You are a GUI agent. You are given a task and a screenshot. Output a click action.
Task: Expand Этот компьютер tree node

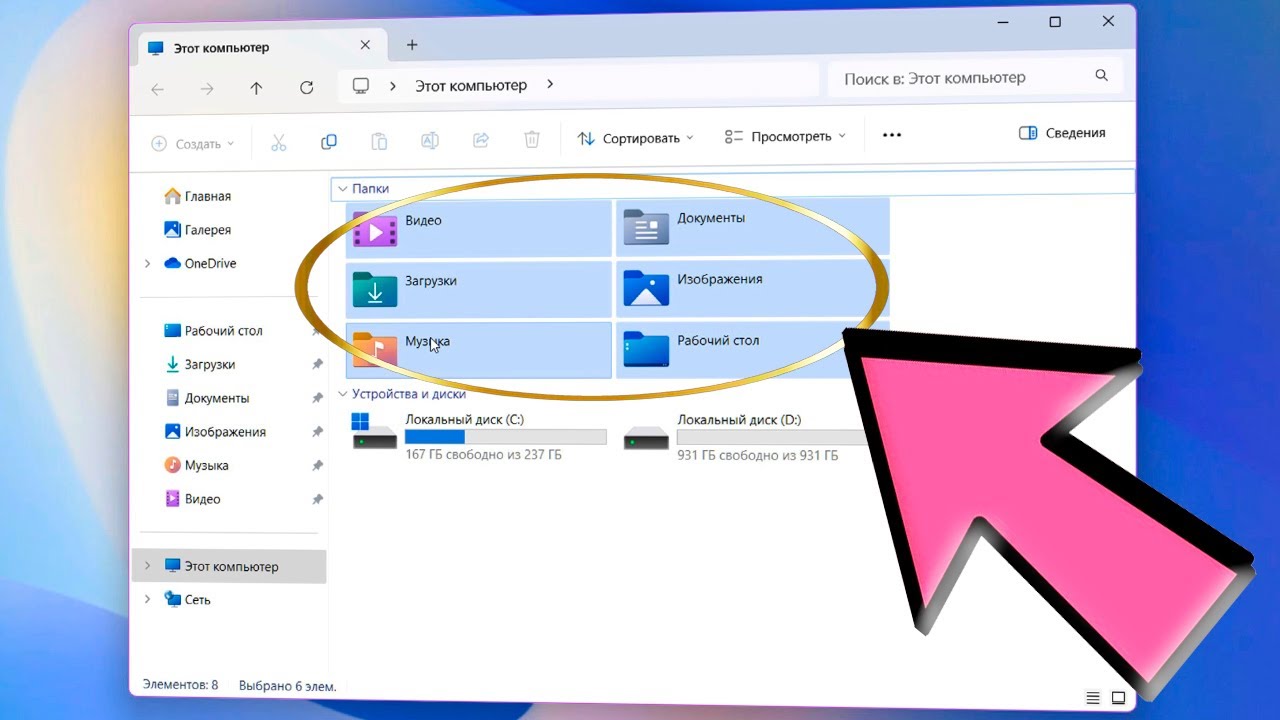[147, 566]
